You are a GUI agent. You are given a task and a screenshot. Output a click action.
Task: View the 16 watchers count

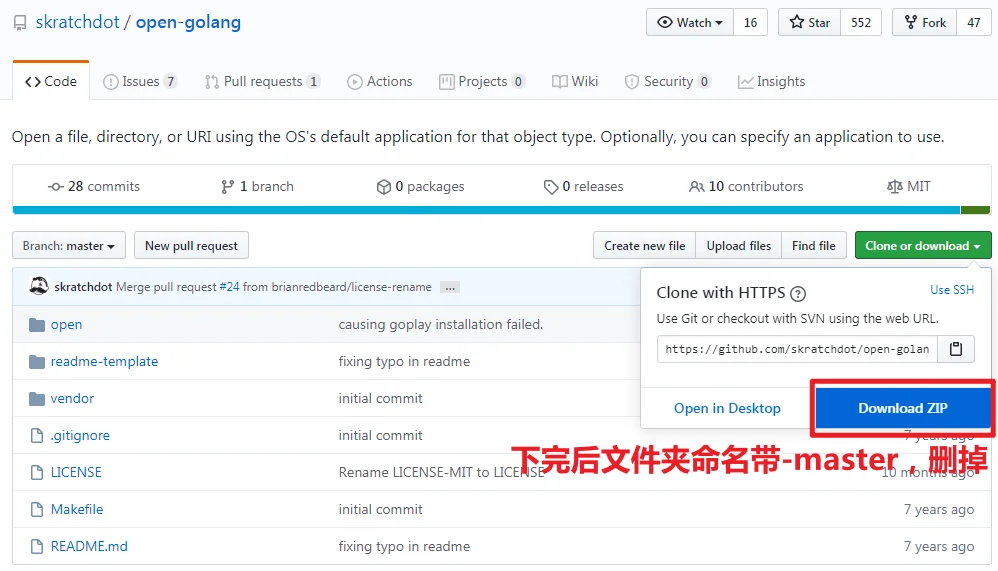(x=750, y=22)
